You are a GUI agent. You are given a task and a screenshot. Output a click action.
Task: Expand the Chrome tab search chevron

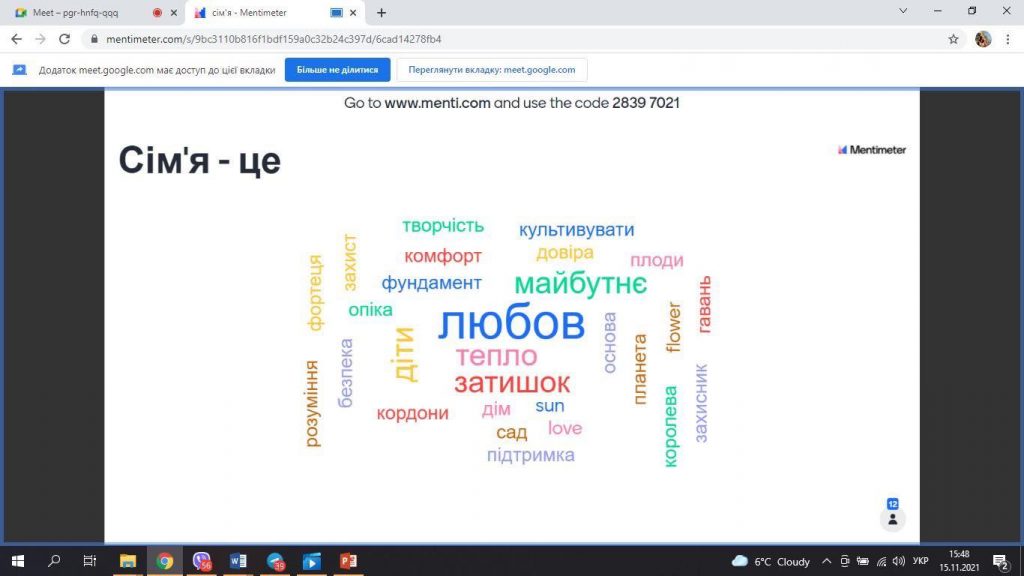[903, 12]
